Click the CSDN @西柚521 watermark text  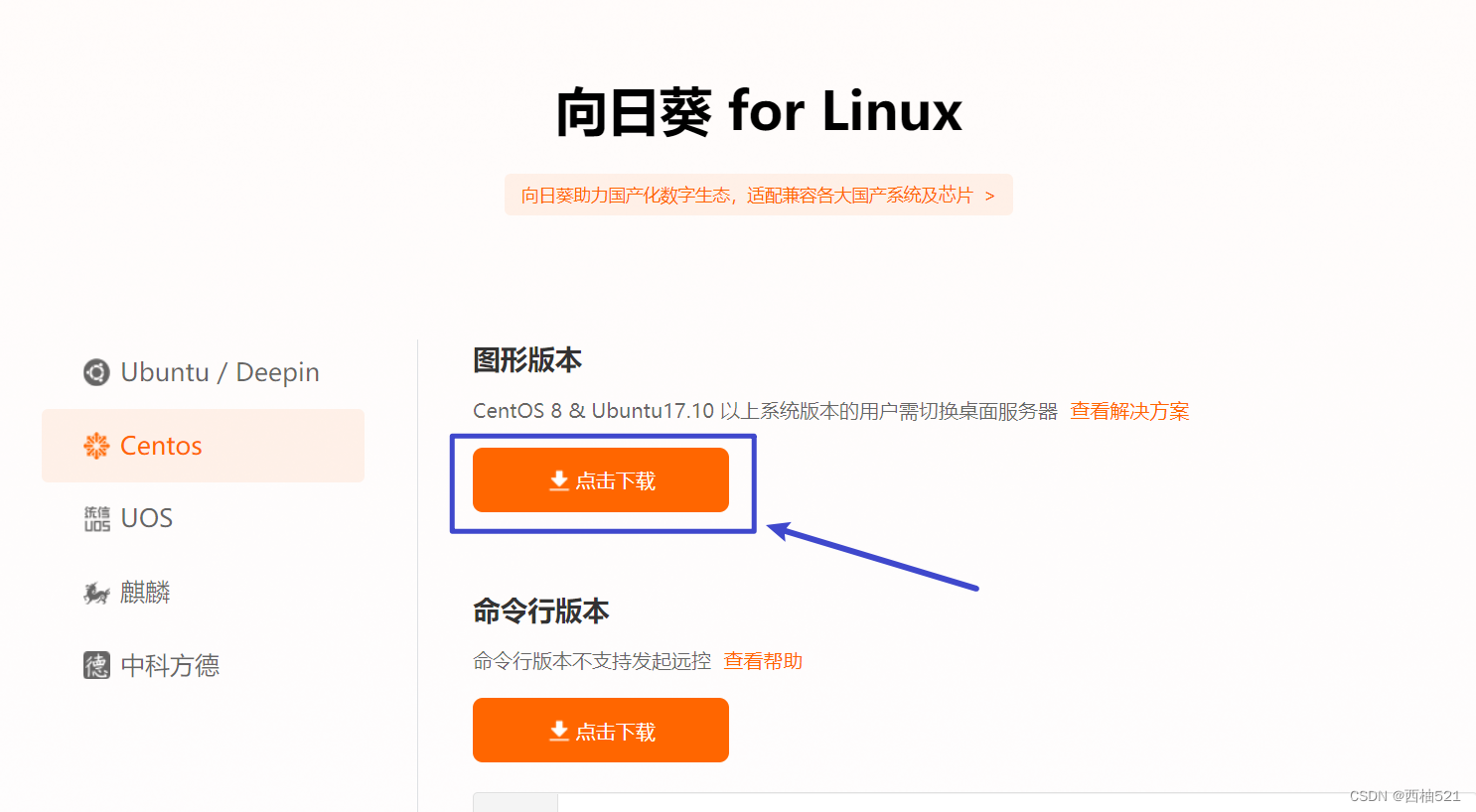(x=1404, y=796)
